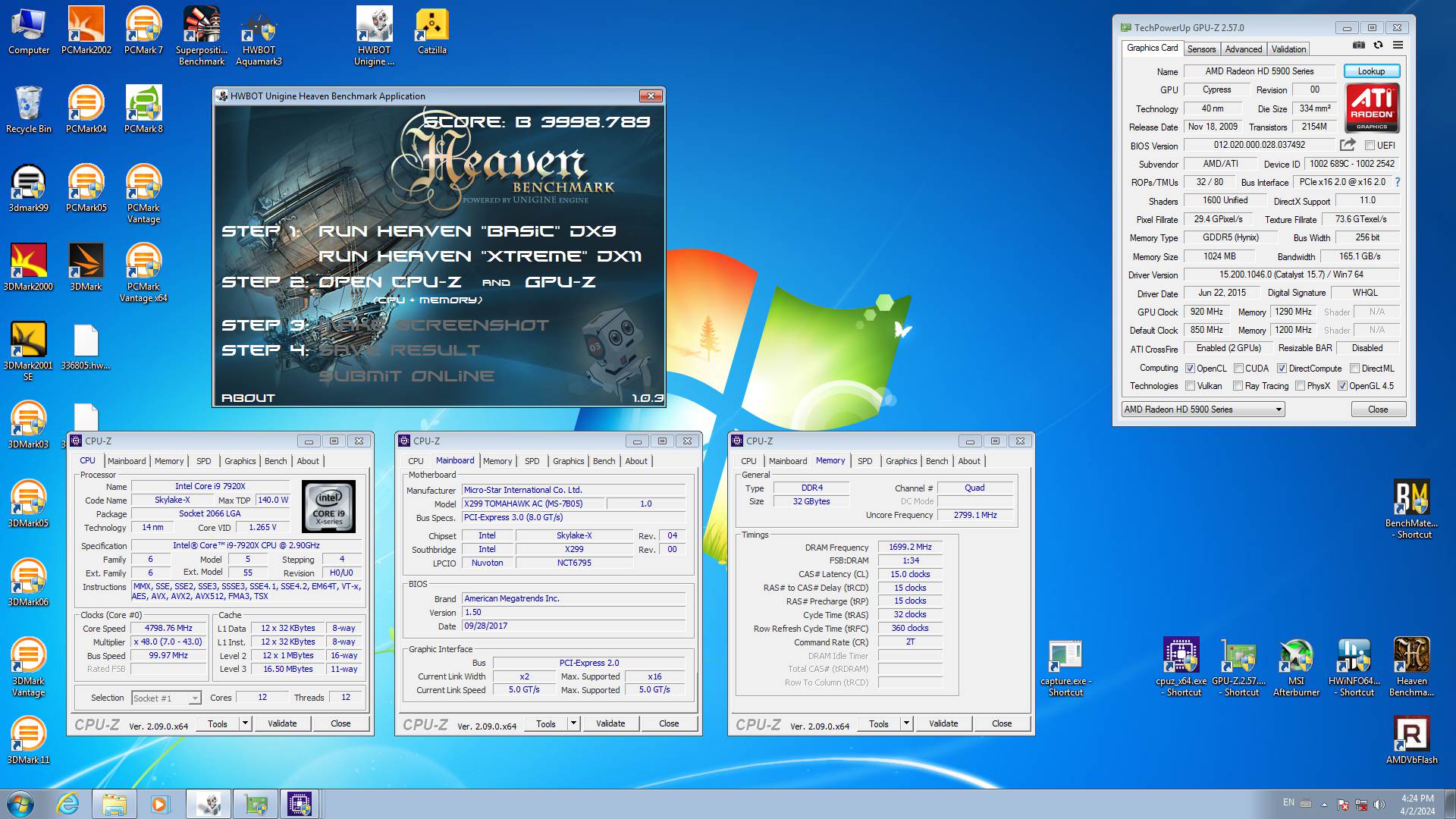The width and height of the screenshot is (1456, 819).
Task: Switch to the Sensors tab in GPU-Z
Action: coord(1201,49)
